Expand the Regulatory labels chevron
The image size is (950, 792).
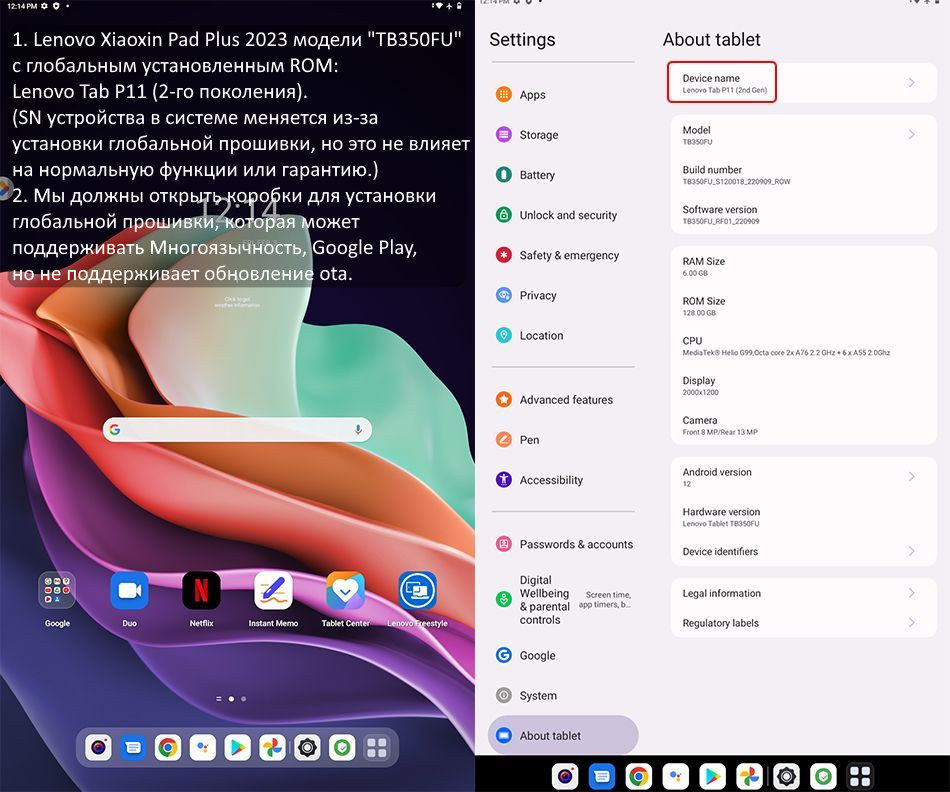pyautogui.click(x=911, y=622)
